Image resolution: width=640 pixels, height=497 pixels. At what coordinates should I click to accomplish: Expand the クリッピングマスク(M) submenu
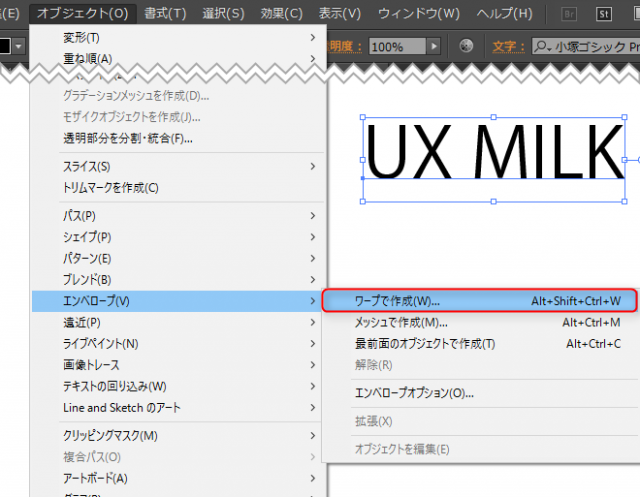[x=110, y=435]
